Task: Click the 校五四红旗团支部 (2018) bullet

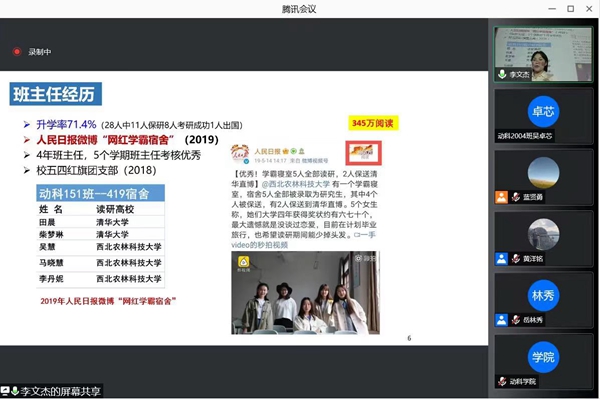Action: click(96, 171)
